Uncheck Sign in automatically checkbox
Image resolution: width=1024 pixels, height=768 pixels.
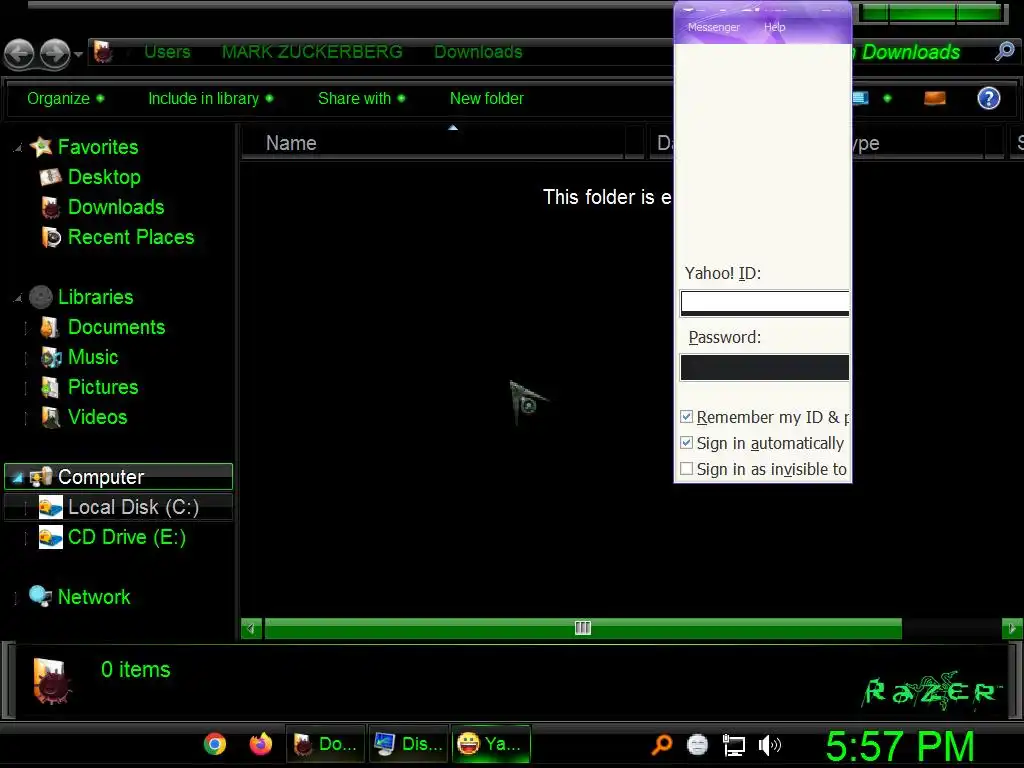tap(686, 443)
